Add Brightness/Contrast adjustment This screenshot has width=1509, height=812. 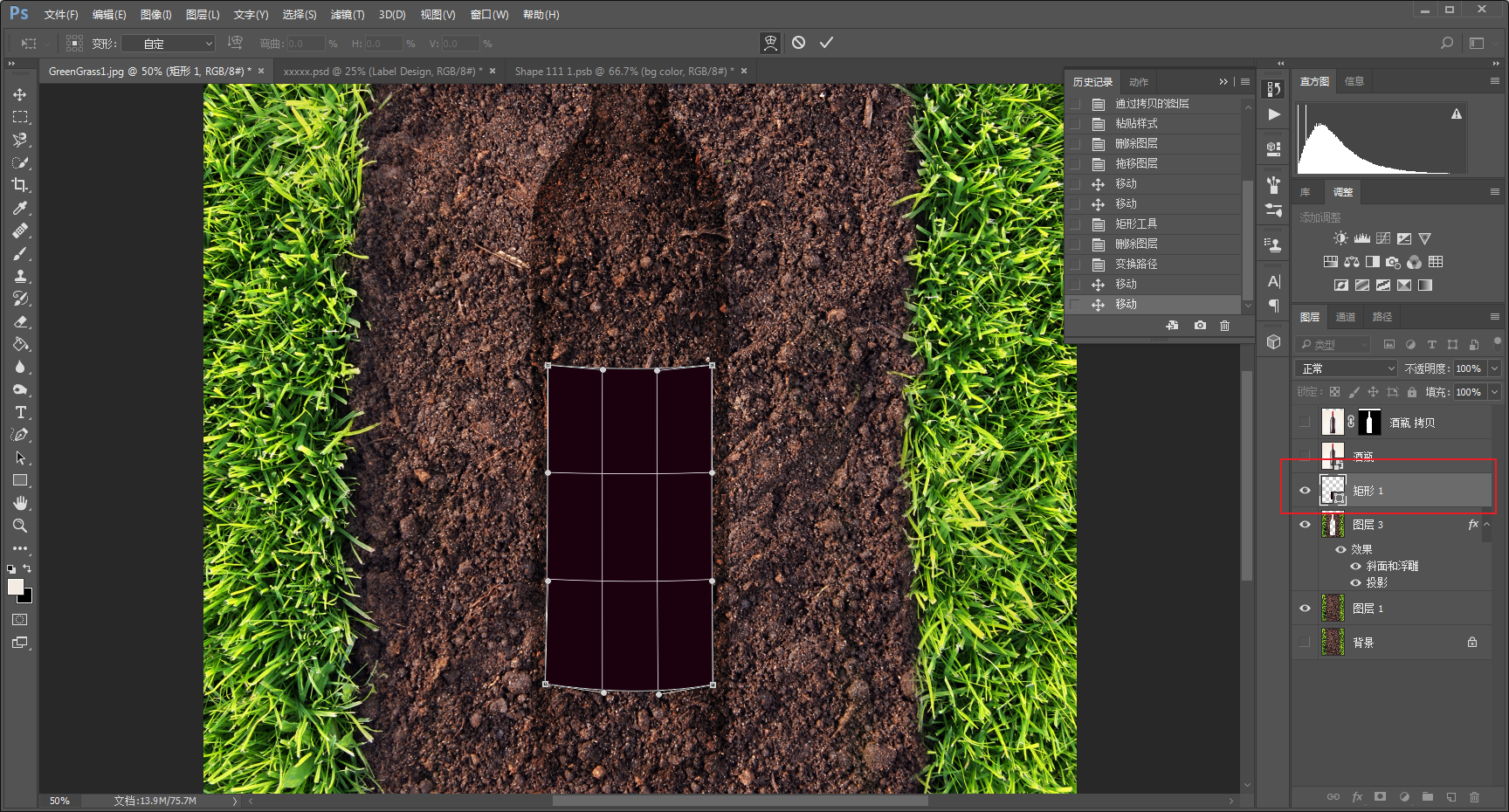tap(1340, 238)
